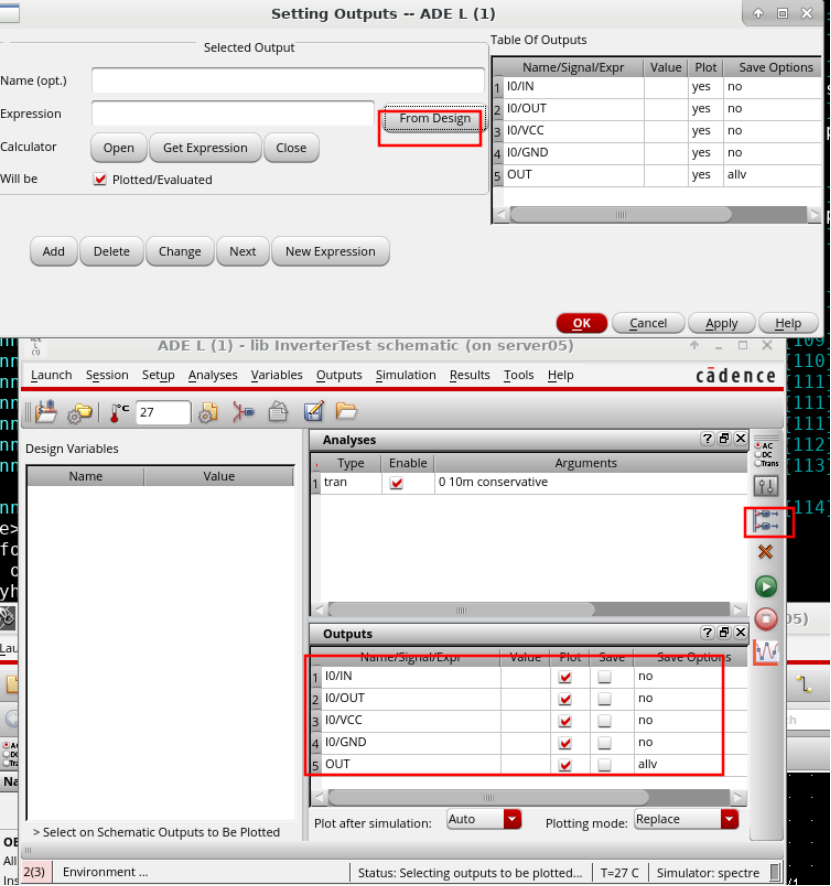Click the pencil notepad icon in ADE toolbar
Screen dimensions: 831x886
tap(313, 411)
